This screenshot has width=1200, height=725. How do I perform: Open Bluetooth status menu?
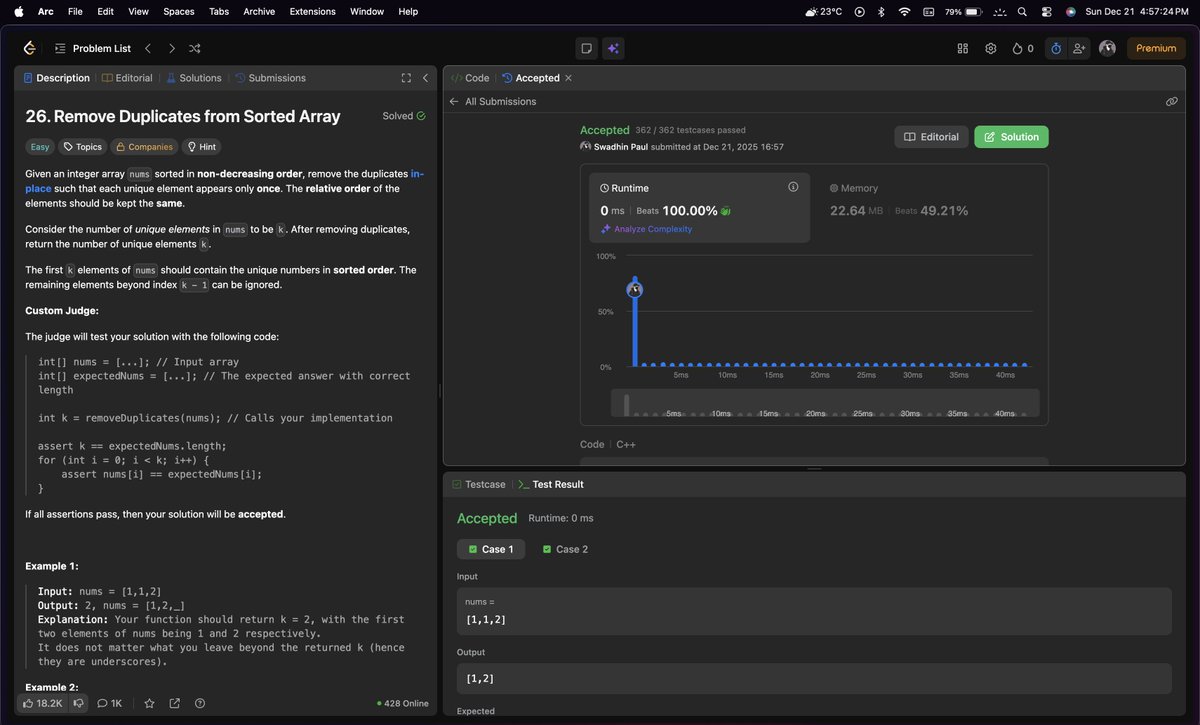[881, 11]
